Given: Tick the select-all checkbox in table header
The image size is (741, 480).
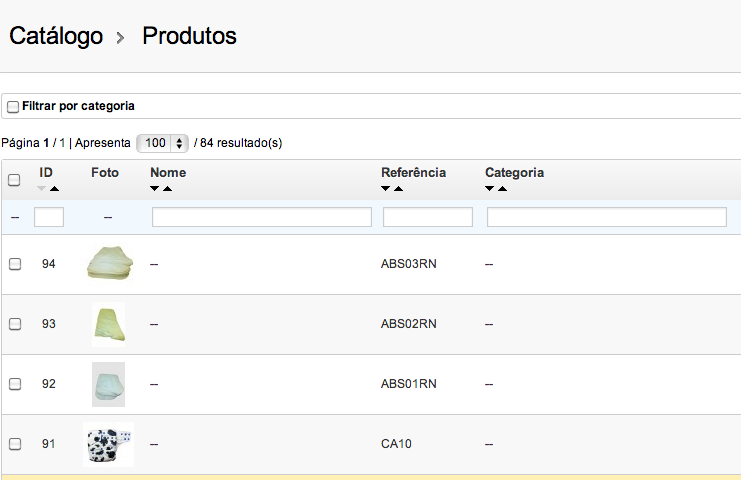Looking at the screenshot, I should 14,180.
